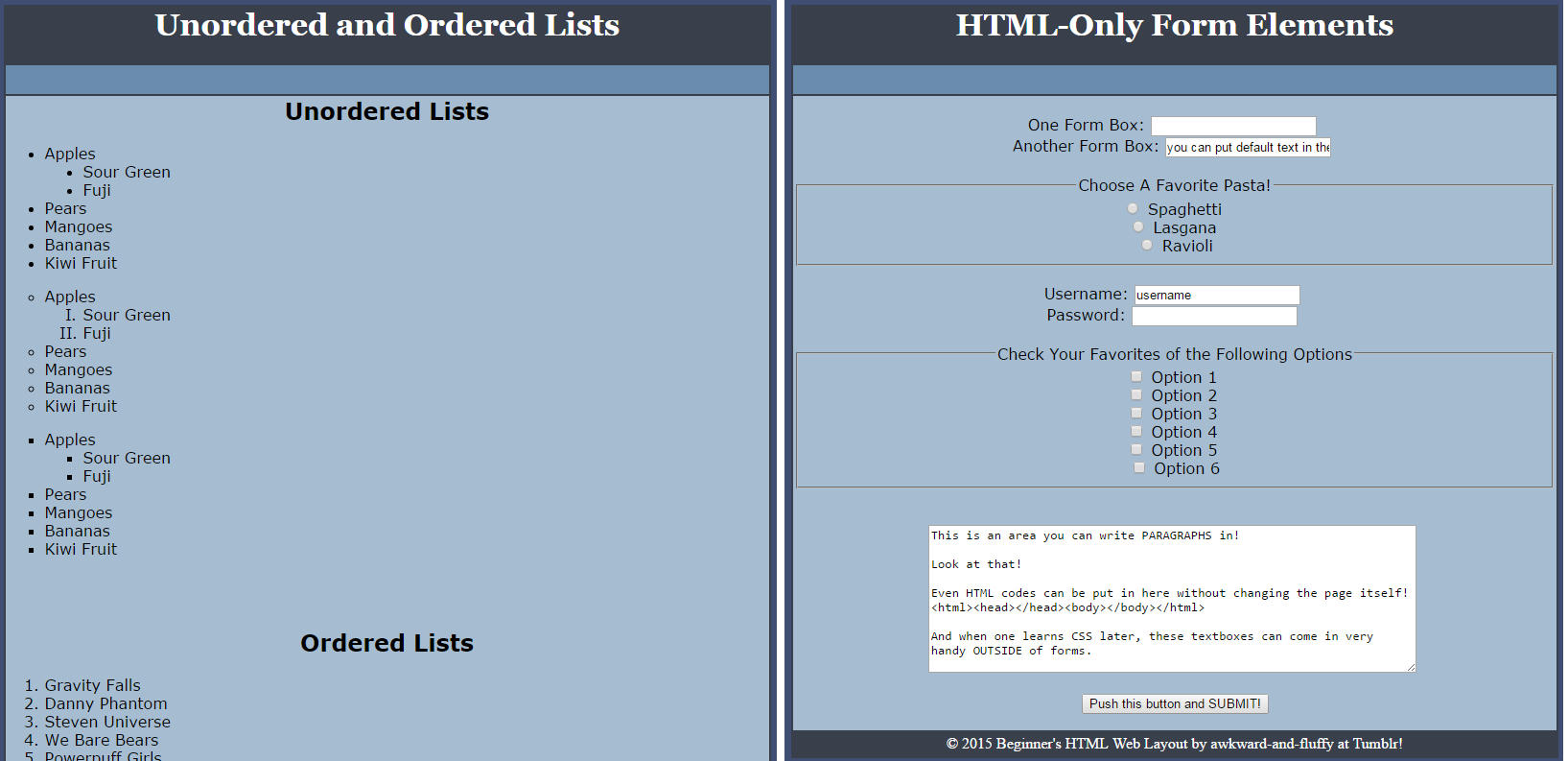The image size is (1568, 761).
Task: Focus the Another Form Box field
Action: click(x=1248, y=147)
